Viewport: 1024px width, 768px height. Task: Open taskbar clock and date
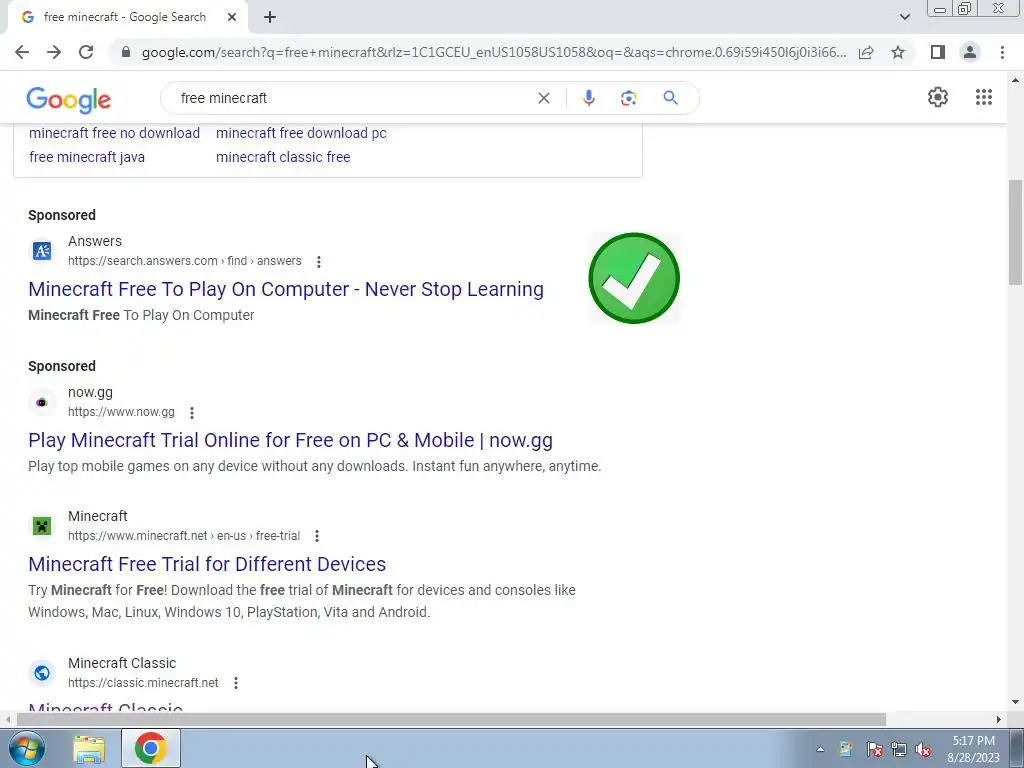click(x=973, y=749)
